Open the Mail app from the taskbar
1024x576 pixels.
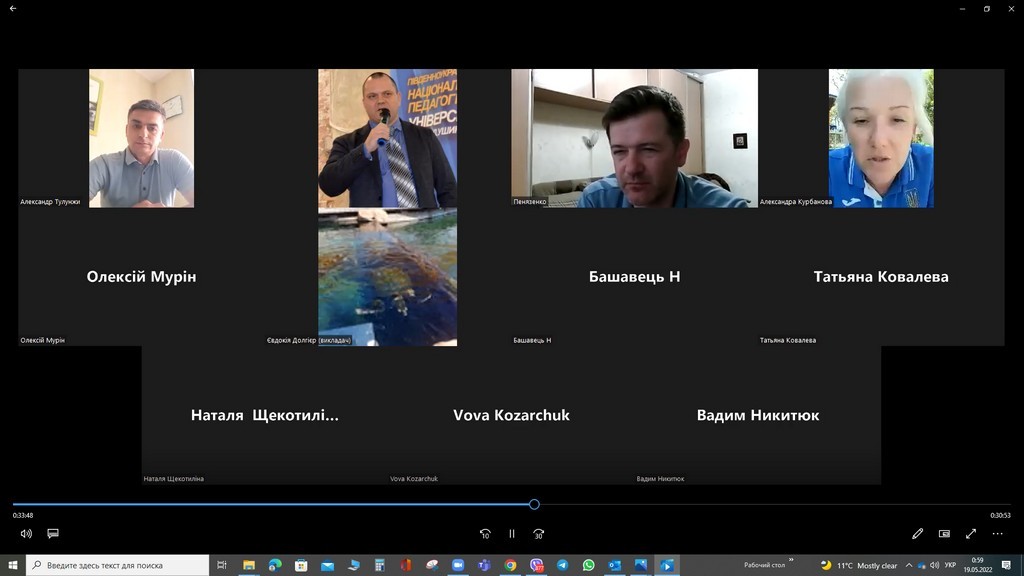(x=327, y=565)
